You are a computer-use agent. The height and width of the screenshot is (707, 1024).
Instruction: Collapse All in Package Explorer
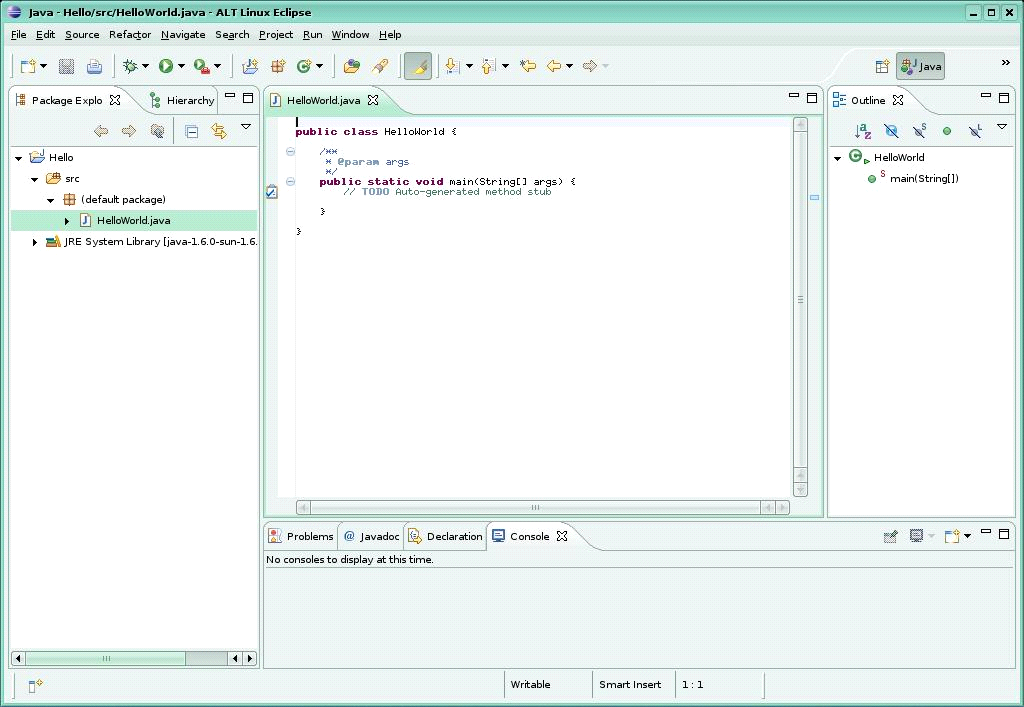pos(191,132)
